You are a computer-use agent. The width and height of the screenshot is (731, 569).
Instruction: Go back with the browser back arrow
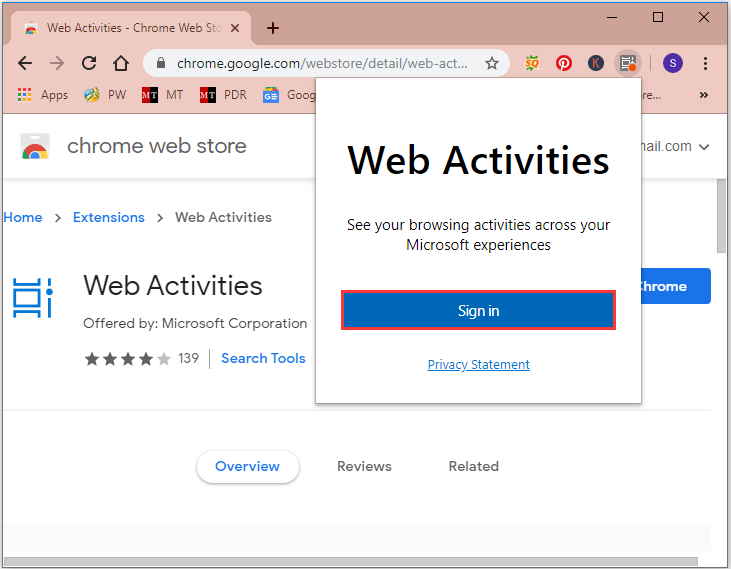point(25,63)
